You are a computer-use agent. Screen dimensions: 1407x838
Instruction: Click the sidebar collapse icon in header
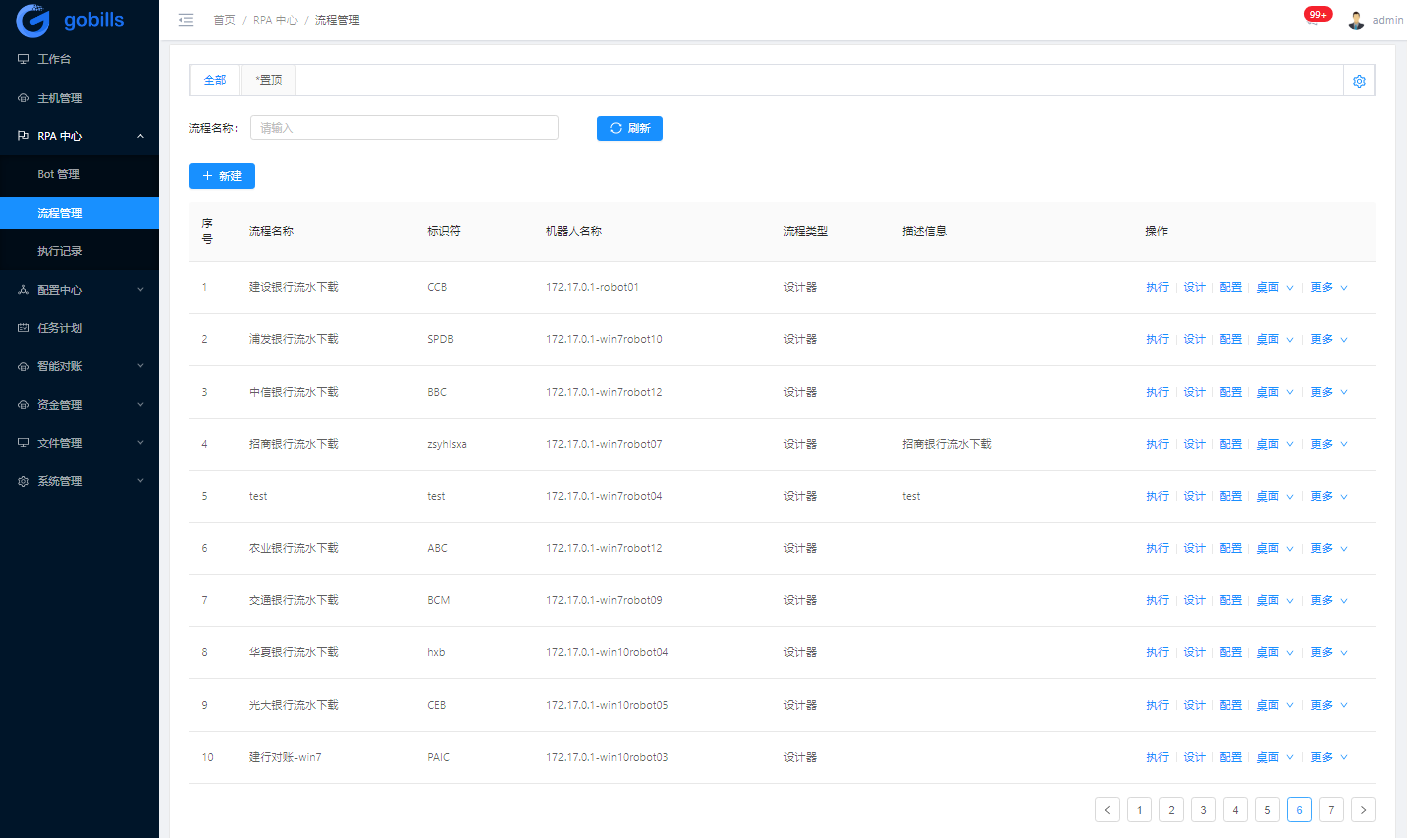tap(185, 20)
